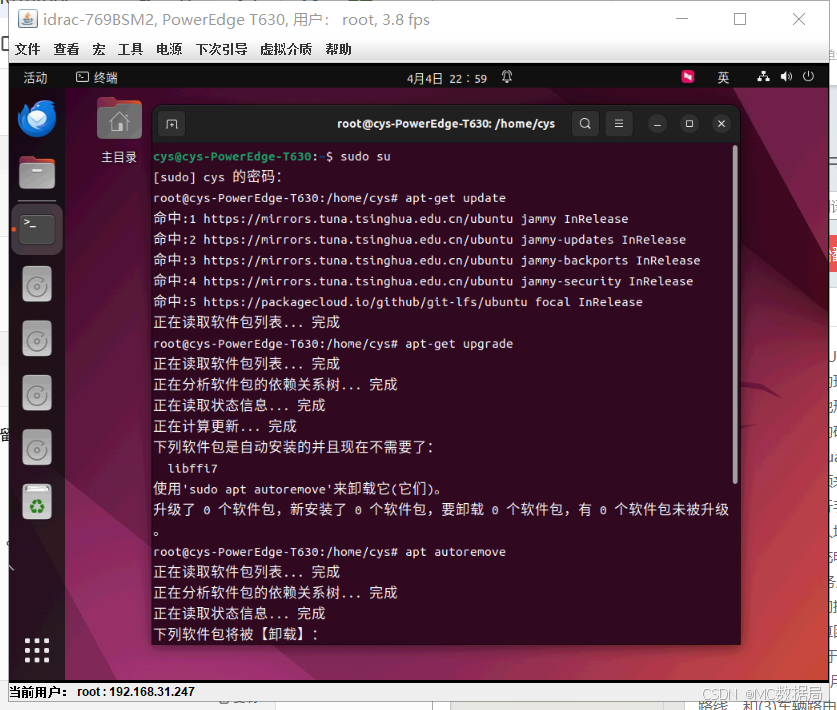Image resolution: width=837 pixels, height=710 pixels.
Task: Minimize the Ubuntu terminal window
Action: [x=657, y=124]
